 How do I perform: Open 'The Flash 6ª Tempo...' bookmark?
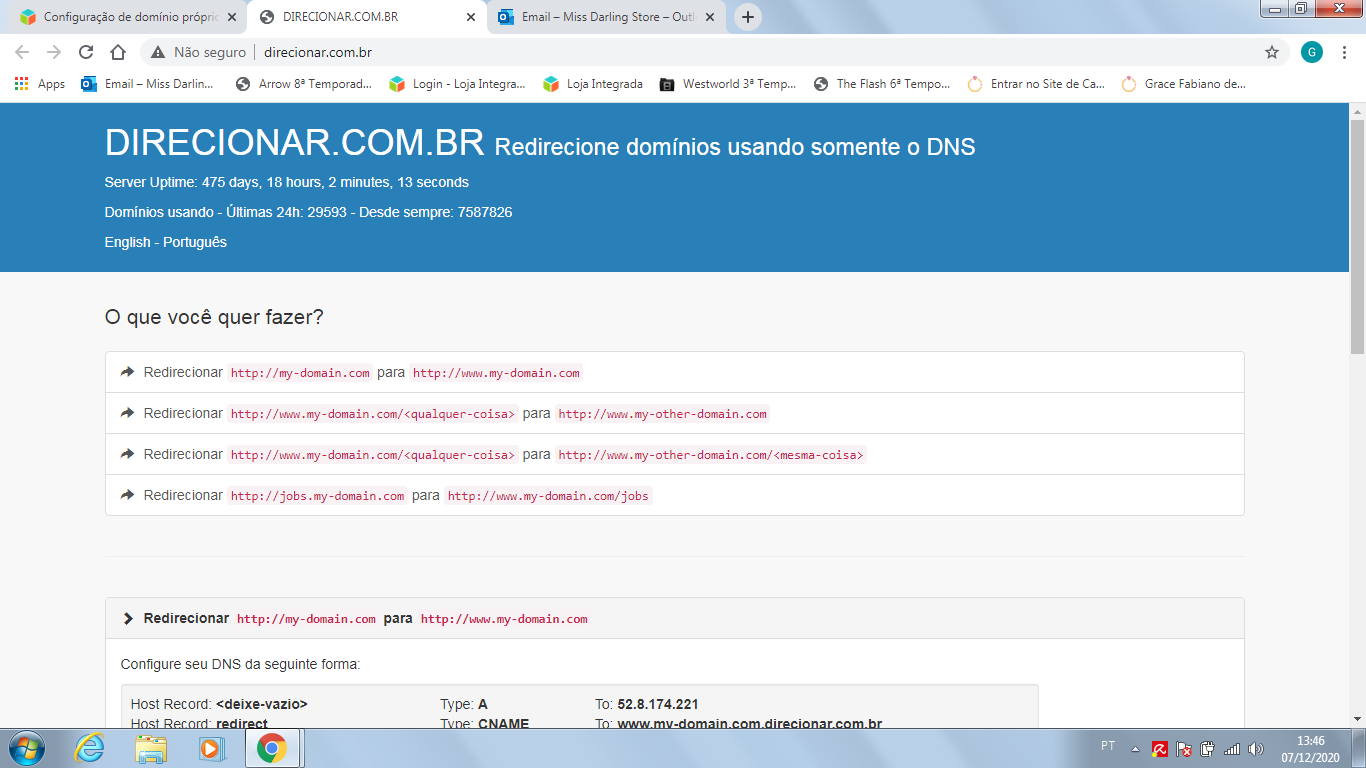click(883, 84)
